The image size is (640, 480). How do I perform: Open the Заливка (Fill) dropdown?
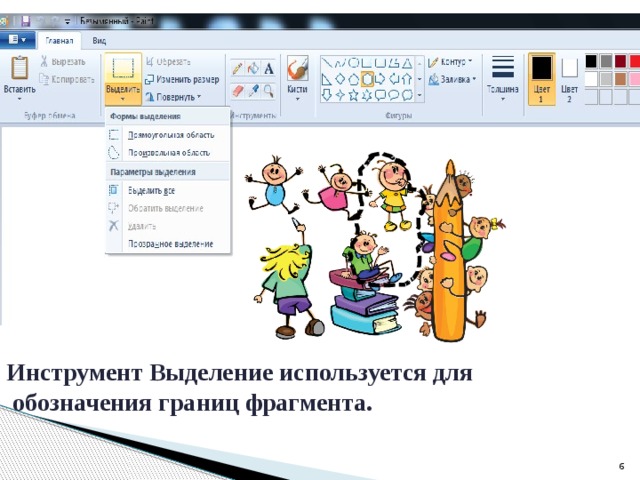click(x=452, y=79)
